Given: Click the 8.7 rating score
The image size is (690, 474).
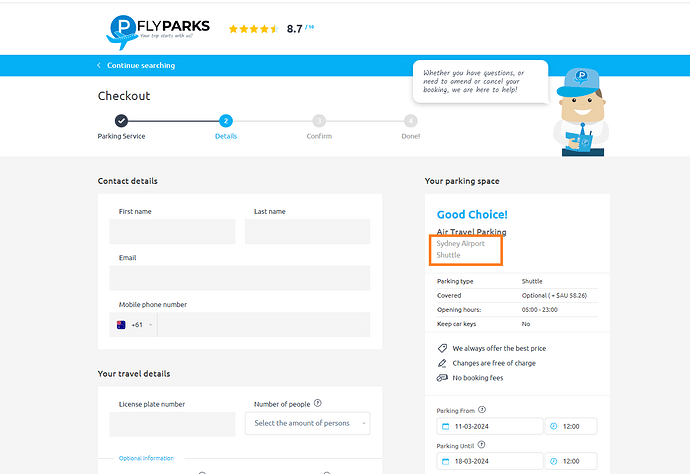Looking at the screenshot, I should pos(294,29).
